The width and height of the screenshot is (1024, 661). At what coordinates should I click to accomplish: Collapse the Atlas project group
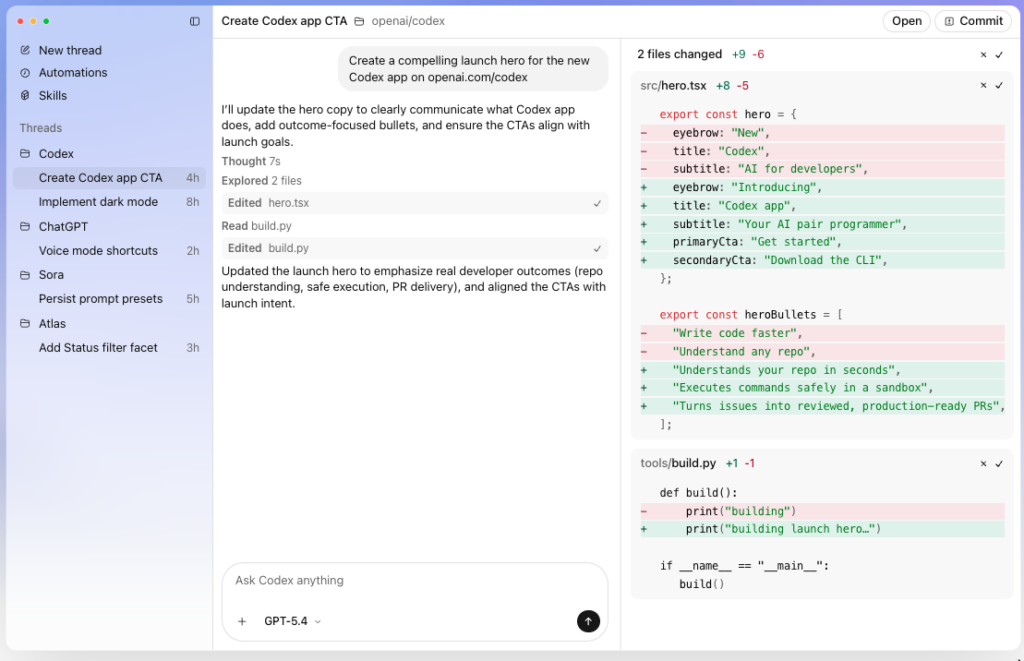coord(52,323)
